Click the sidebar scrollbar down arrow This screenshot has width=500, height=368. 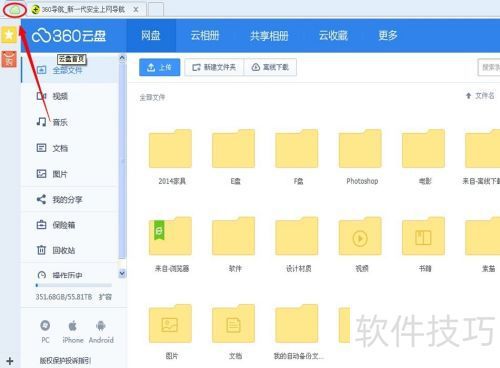coord(122,274)
